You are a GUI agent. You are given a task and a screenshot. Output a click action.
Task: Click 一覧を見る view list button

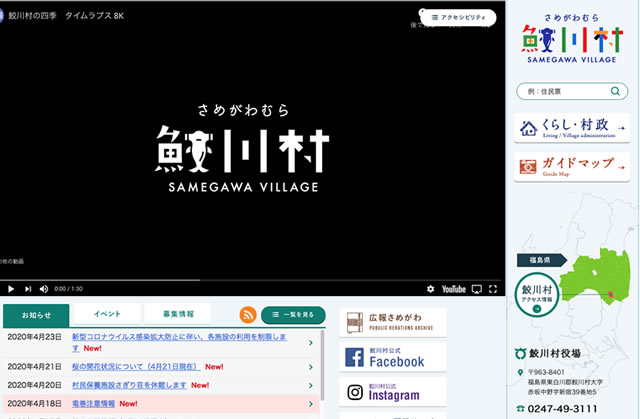tap(293, 315)
